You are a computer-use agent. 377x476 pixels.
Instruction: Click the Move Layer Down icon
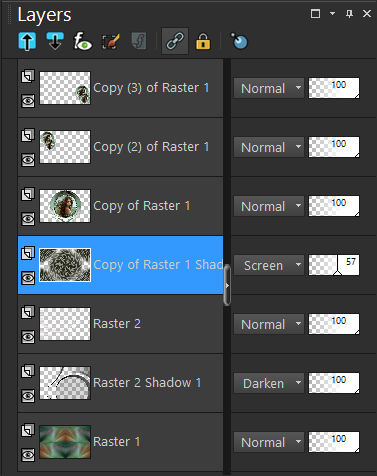(55, 41)
